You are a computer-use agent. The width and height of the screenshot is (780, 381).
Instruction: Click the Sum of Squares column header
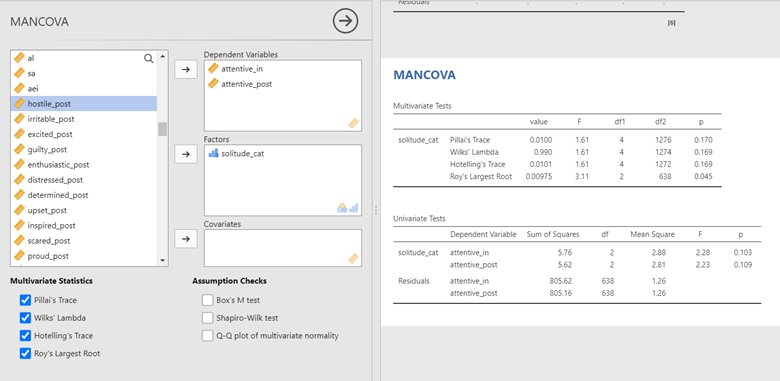pyautogui.click(x=553, y=234)
